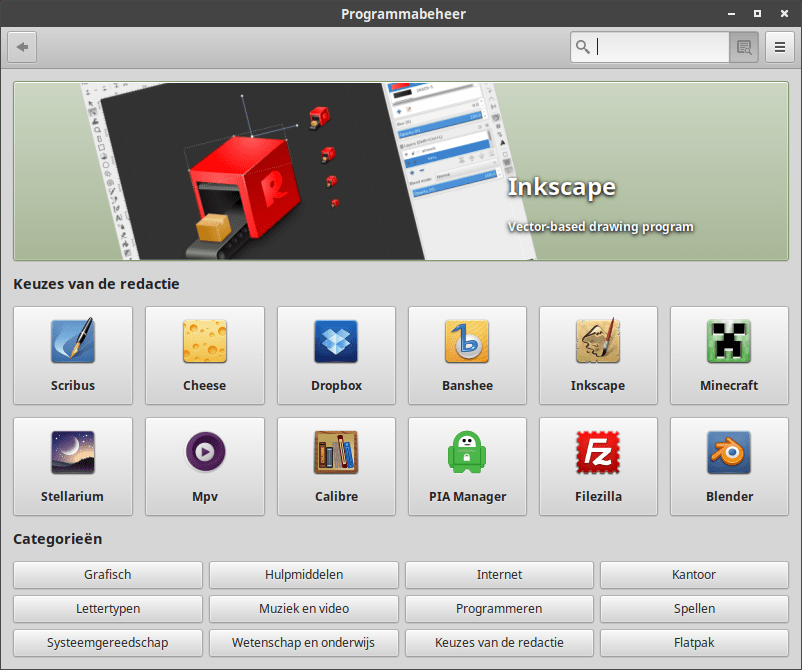802x670 pixels.
Task: Browse the Lettertypen category
Action: (x=108, y=609)
